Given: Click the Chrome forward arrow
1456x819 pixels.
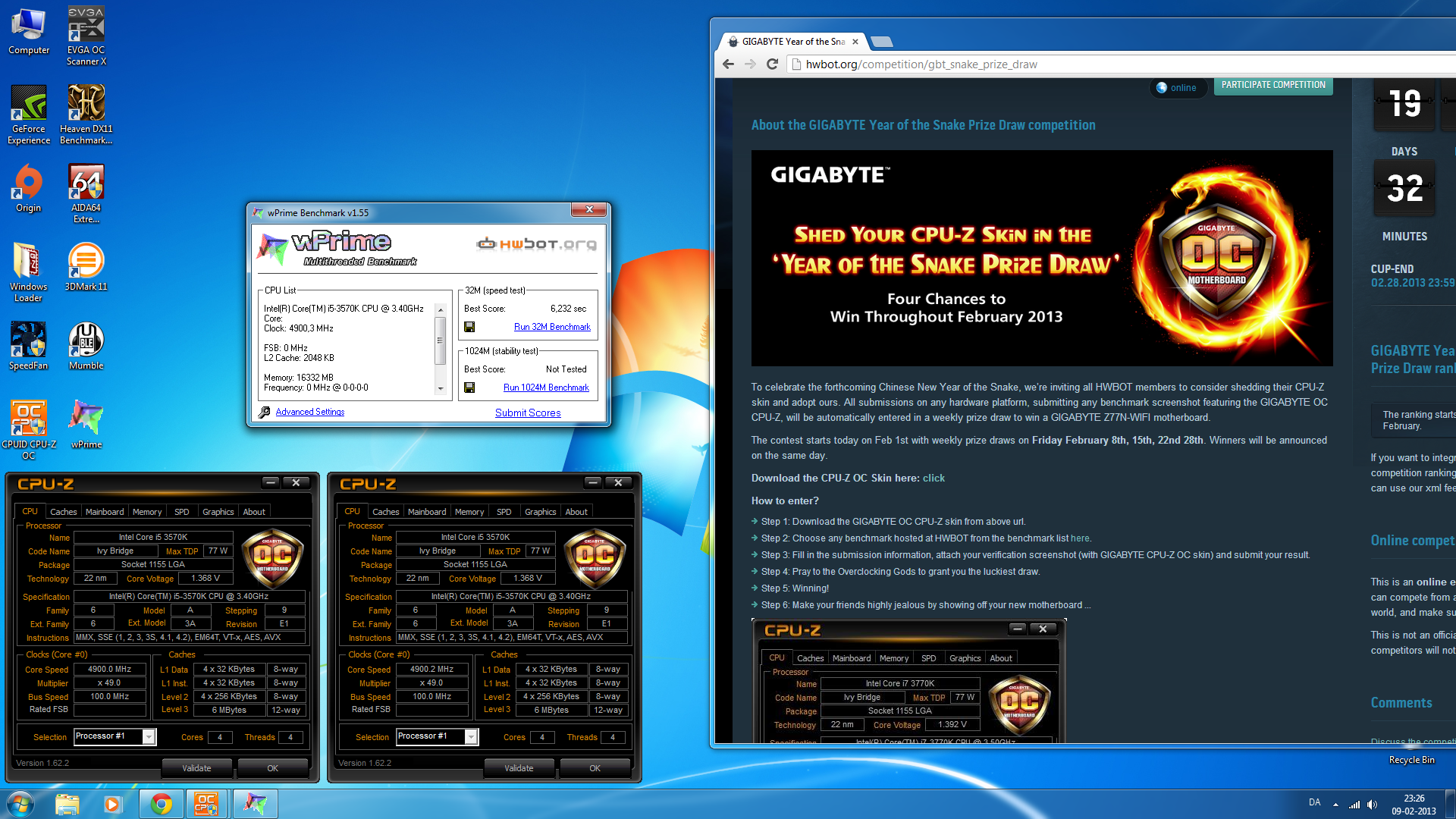Looking at the screenshot, I should [750, 64].
